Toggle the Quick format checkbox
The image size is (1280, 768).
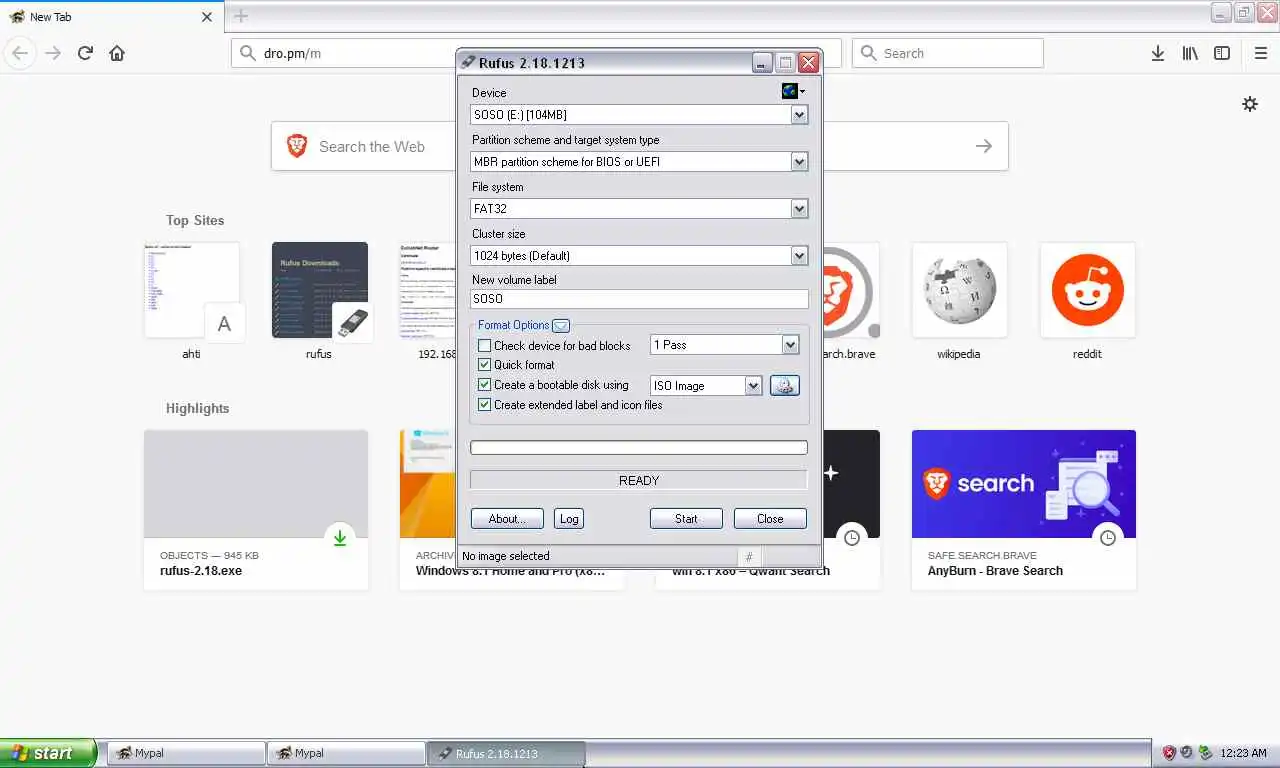(485, 365)
